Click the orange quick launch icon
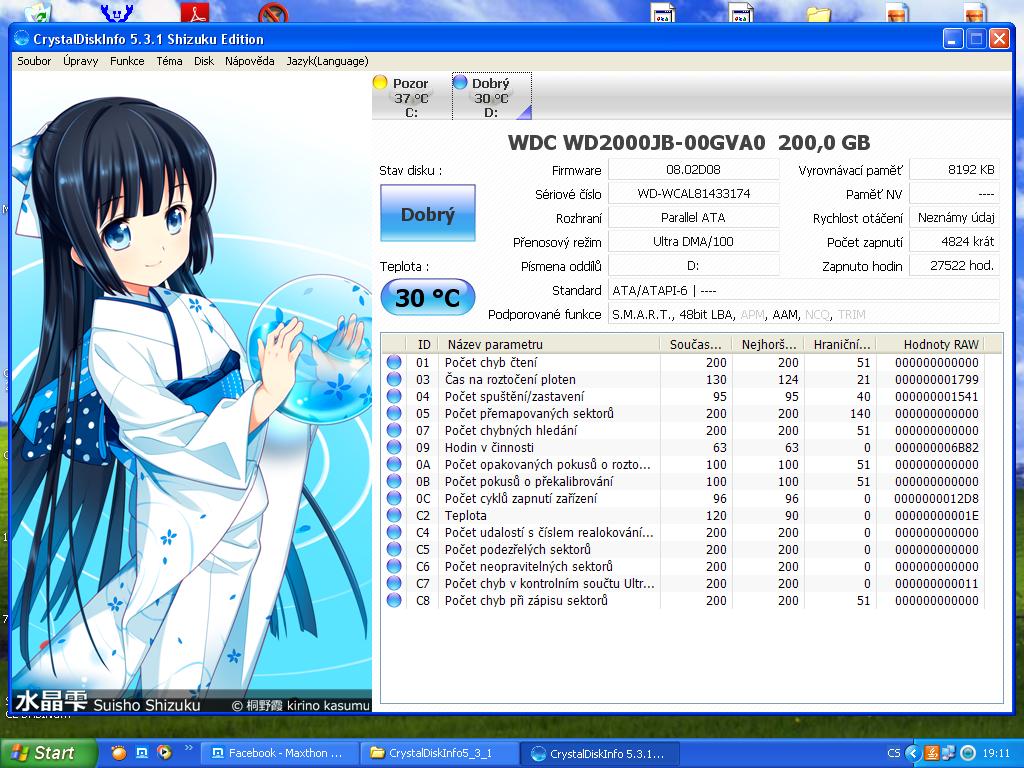The width and height of the screenshot is (1024, 768). click(x=118, y=753)
